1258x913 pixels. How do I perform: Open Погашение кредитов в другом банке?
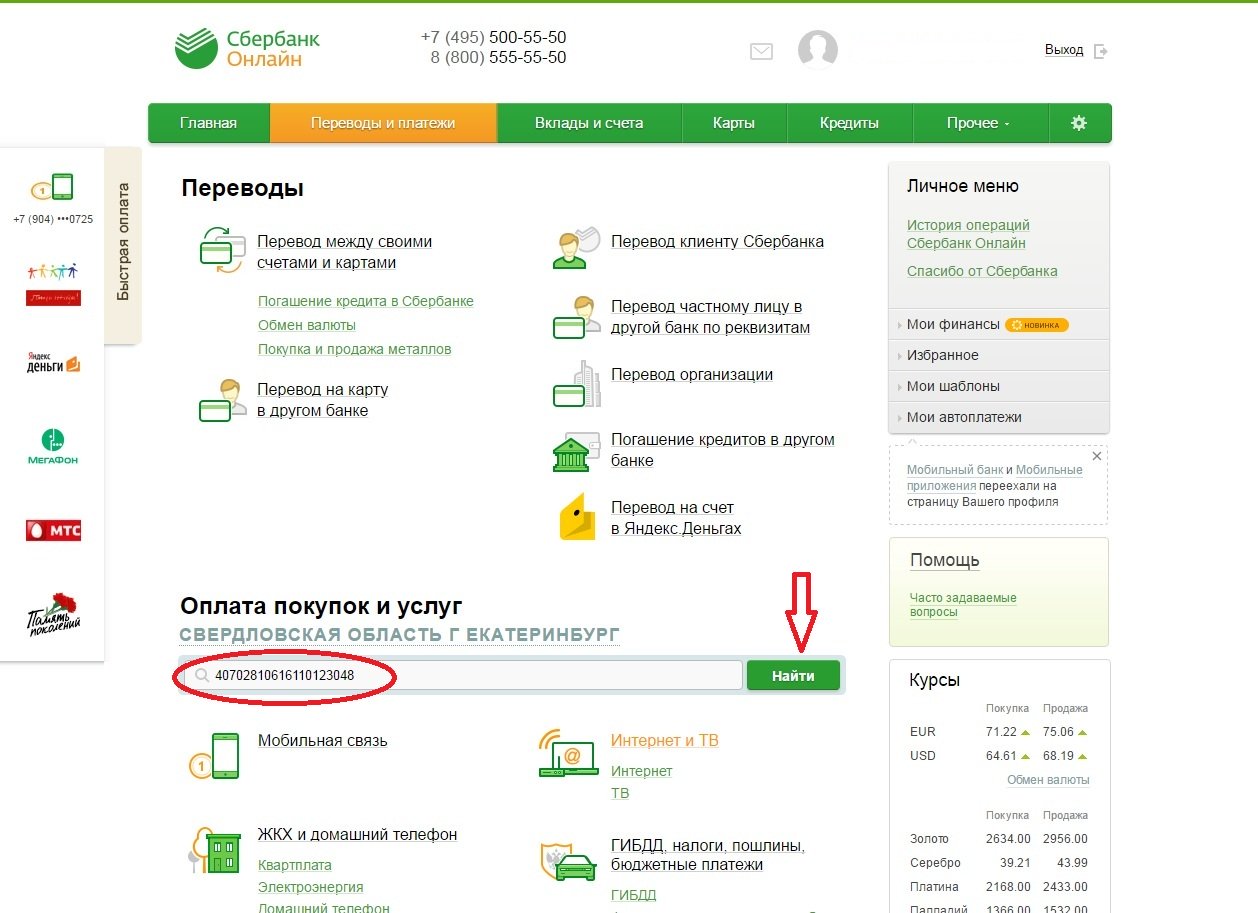pyautogui.click(x=723, y=450)
